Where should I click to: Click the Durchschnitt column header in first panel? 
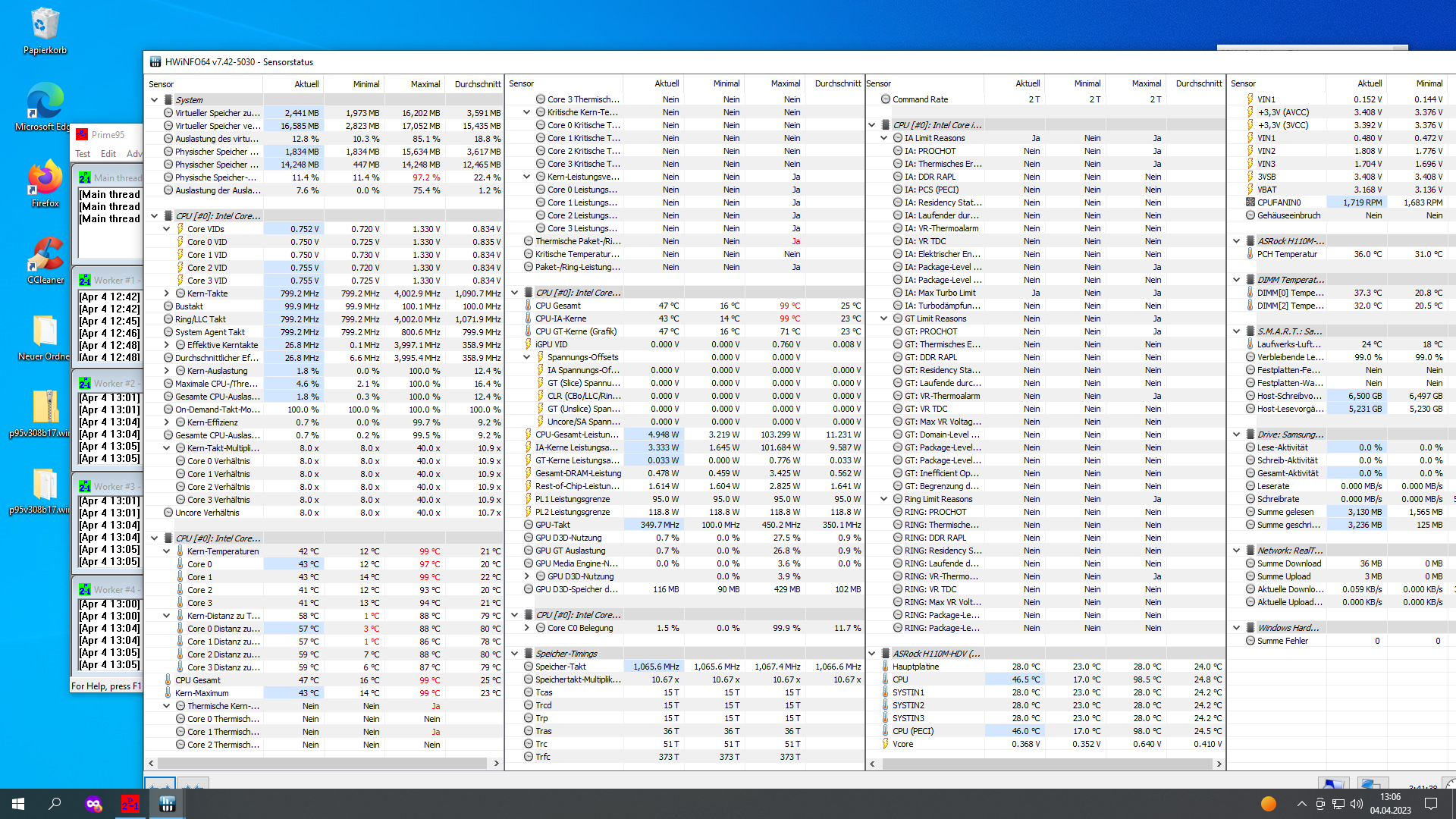477,84
